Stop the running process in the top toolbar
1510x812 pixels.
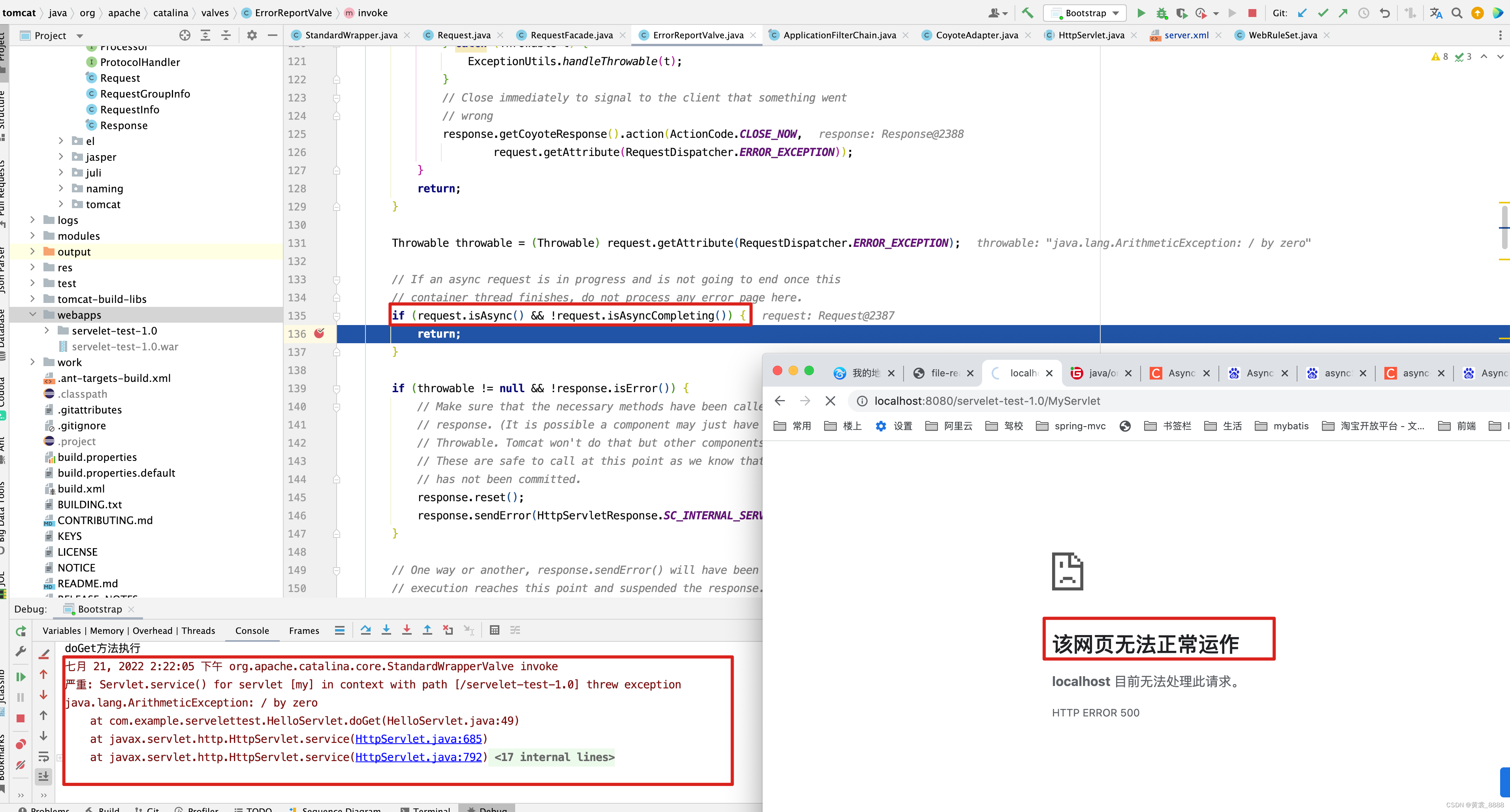click(x=1252, y=13)
